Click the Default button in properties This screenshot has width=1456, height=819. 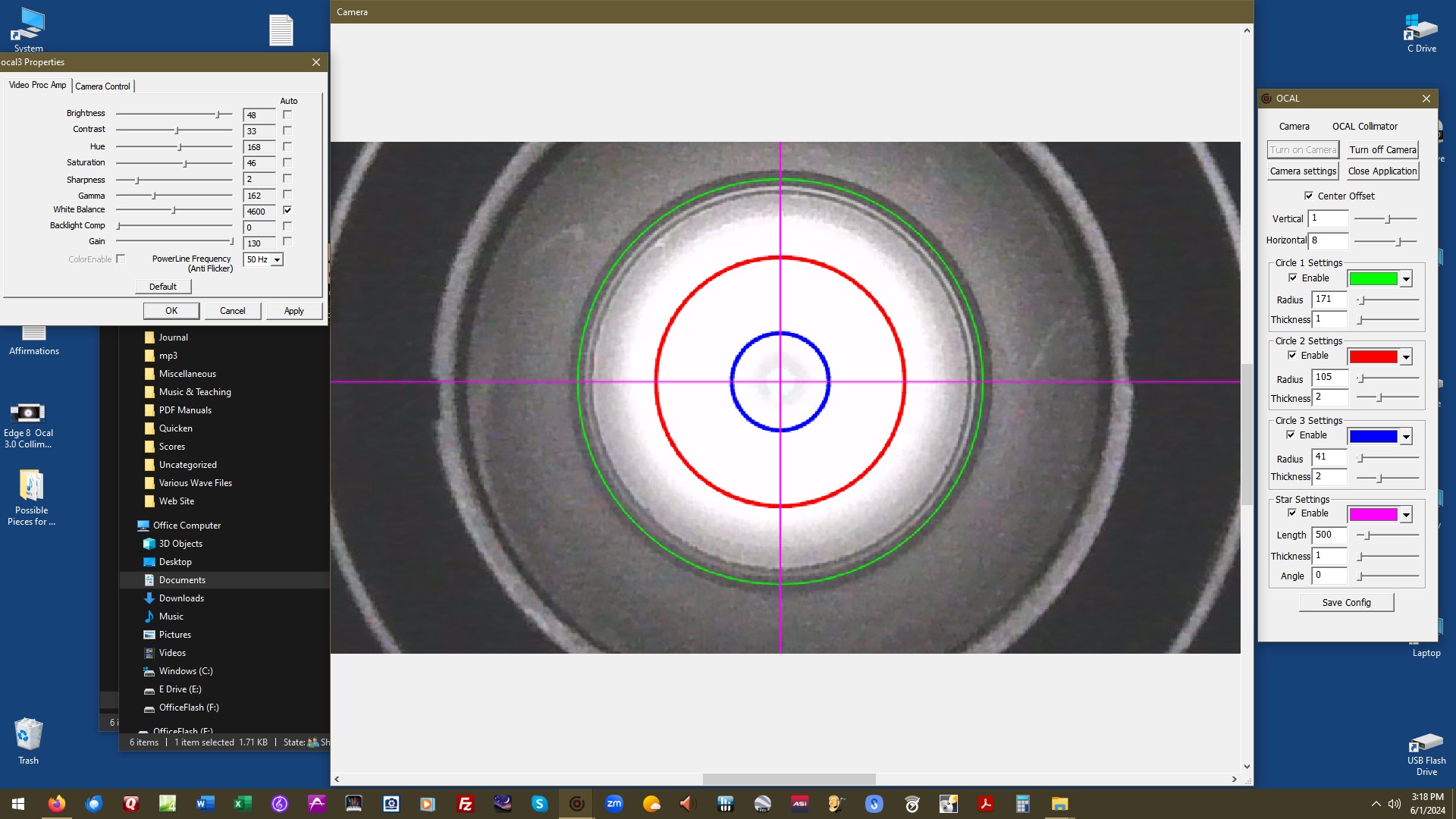[x=162, y=287]
